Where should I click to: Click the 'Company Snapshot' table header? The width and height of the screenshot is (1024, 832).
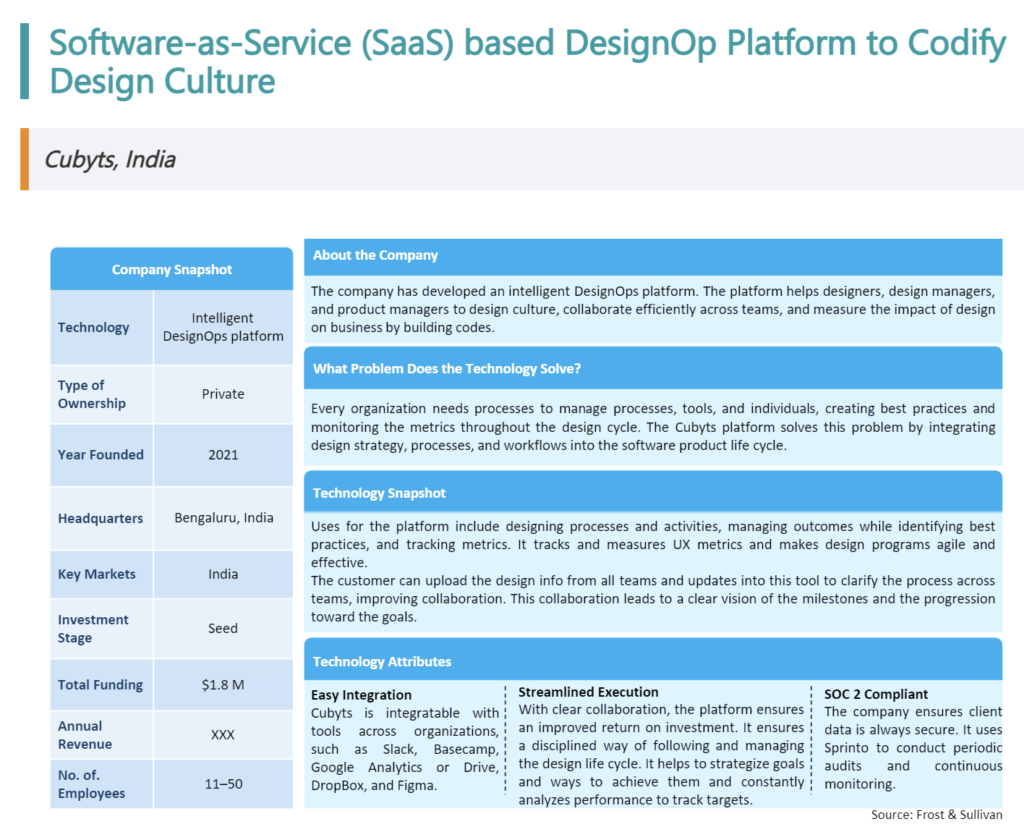(x=172, y=269)
